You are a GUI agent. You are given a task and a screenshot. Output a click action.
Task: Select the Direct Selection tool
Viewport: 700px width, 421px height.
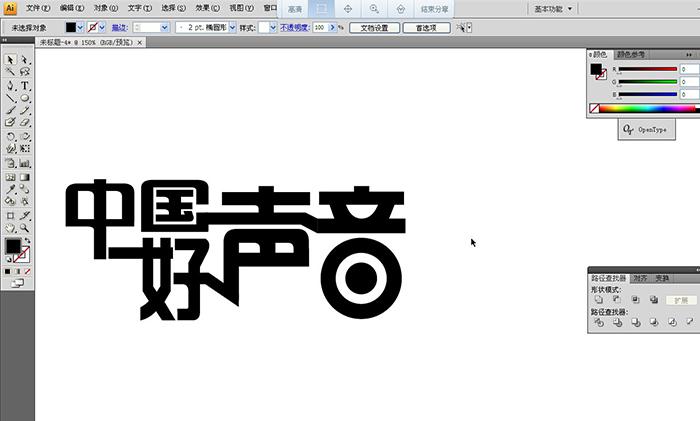(x=25, y=59)
